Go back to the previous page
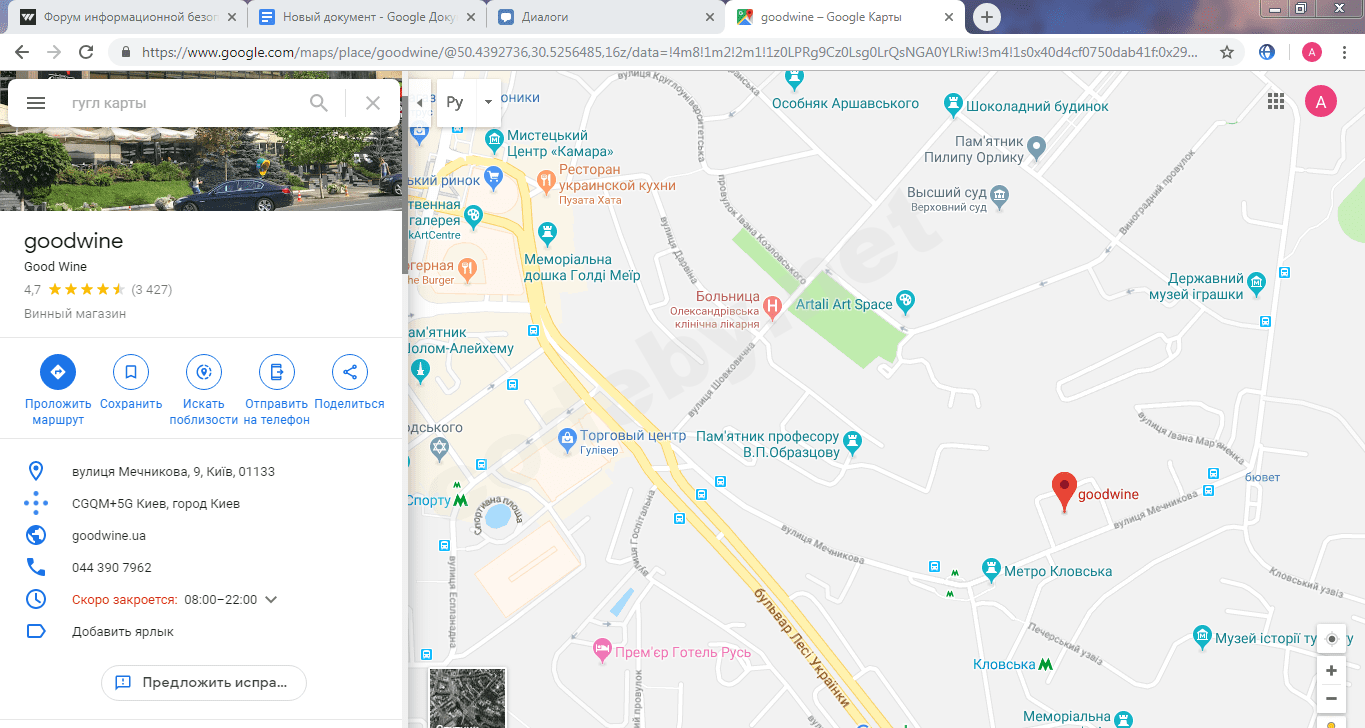Viewport: 1365px width, 728px height. click(x=22, y=52)
